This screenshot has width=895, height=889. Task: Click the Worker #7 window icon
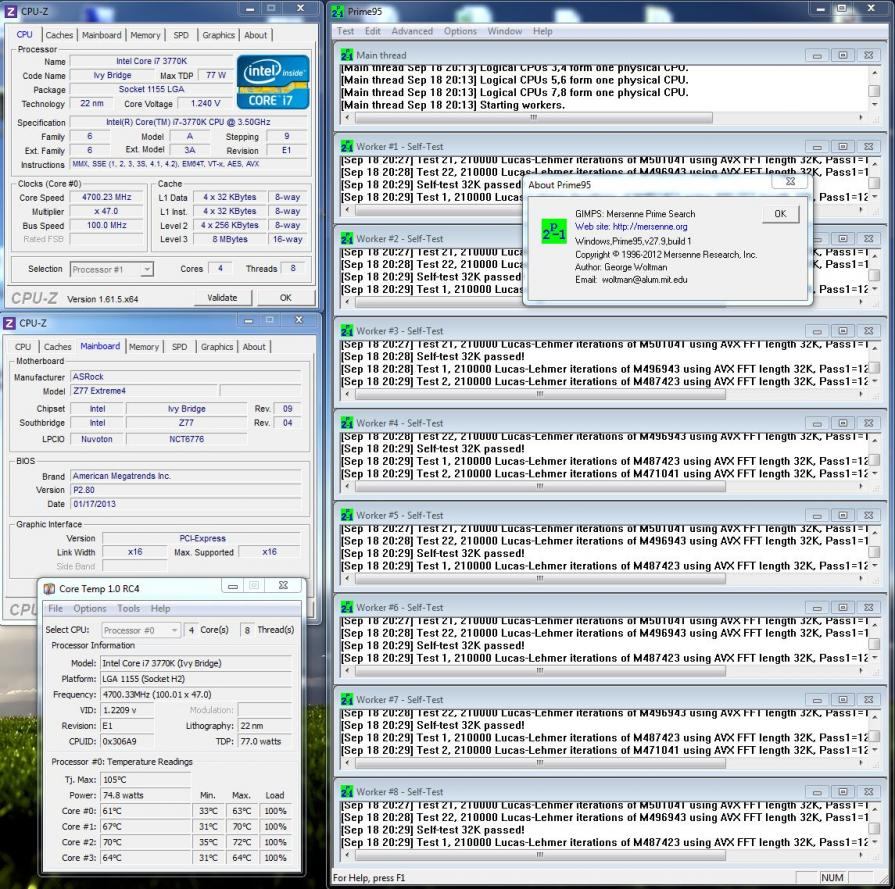point(346,699)
